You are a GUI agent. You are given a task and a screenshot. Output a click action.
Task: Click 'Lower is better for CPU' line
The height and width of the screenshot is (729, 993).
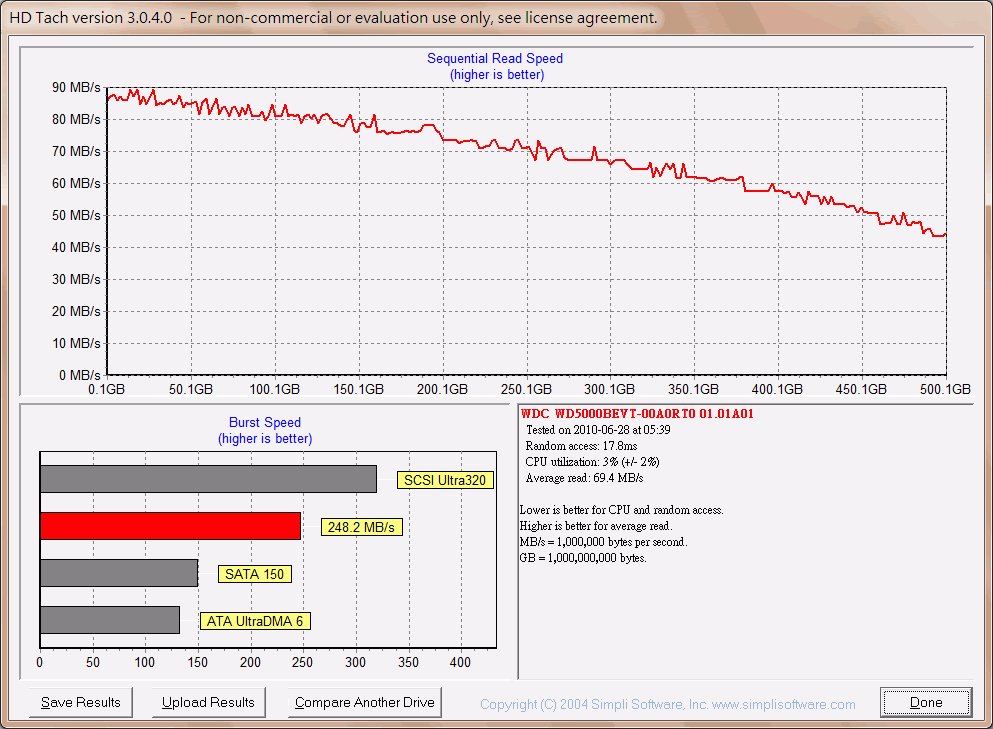coord(621,510)
